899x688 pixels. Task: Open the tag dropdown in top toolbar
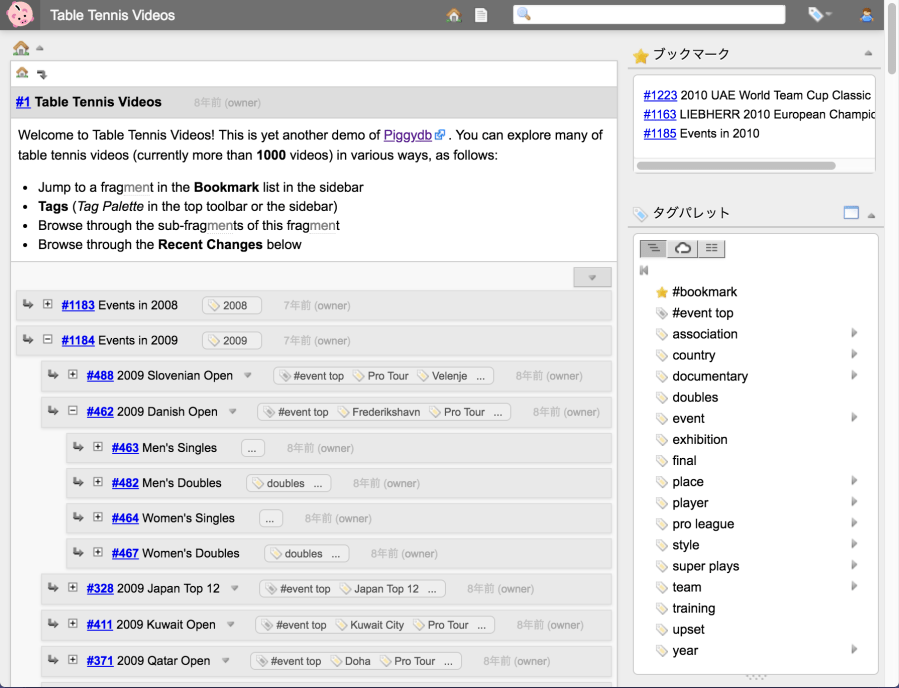[820, 15]
